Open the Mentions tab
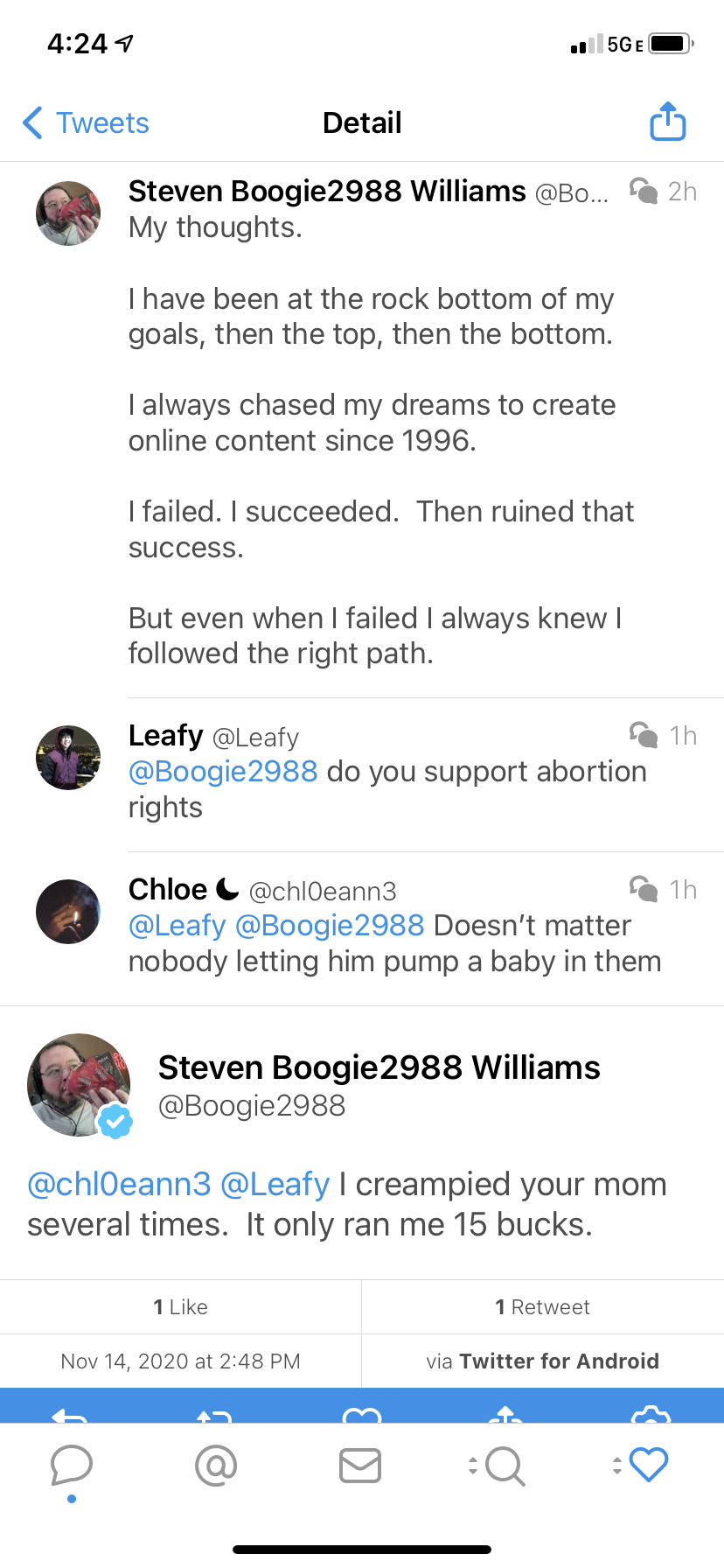Image resolution: width=724 pixels, height=1568 pixels. click(216, 1465)
